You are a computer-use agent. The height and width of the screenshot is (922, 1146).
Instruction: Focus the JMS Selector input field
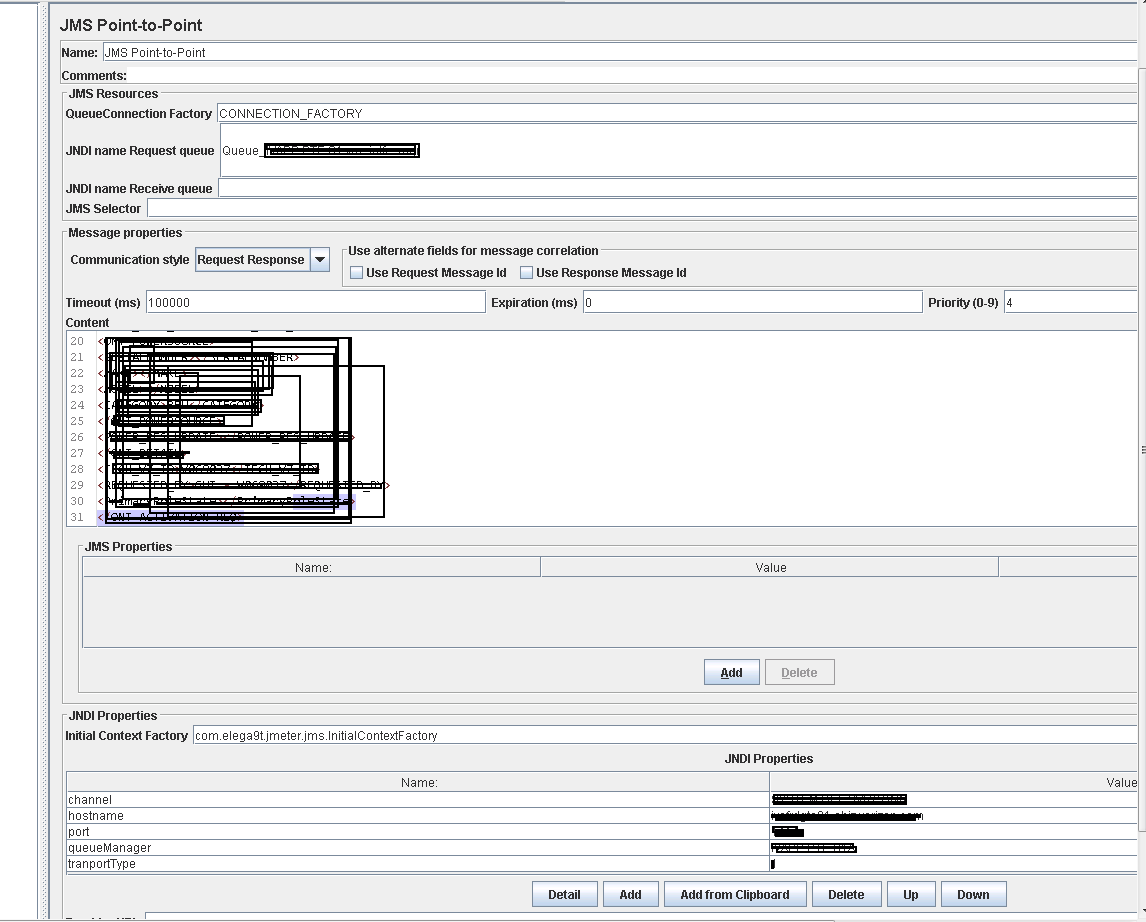500,207
